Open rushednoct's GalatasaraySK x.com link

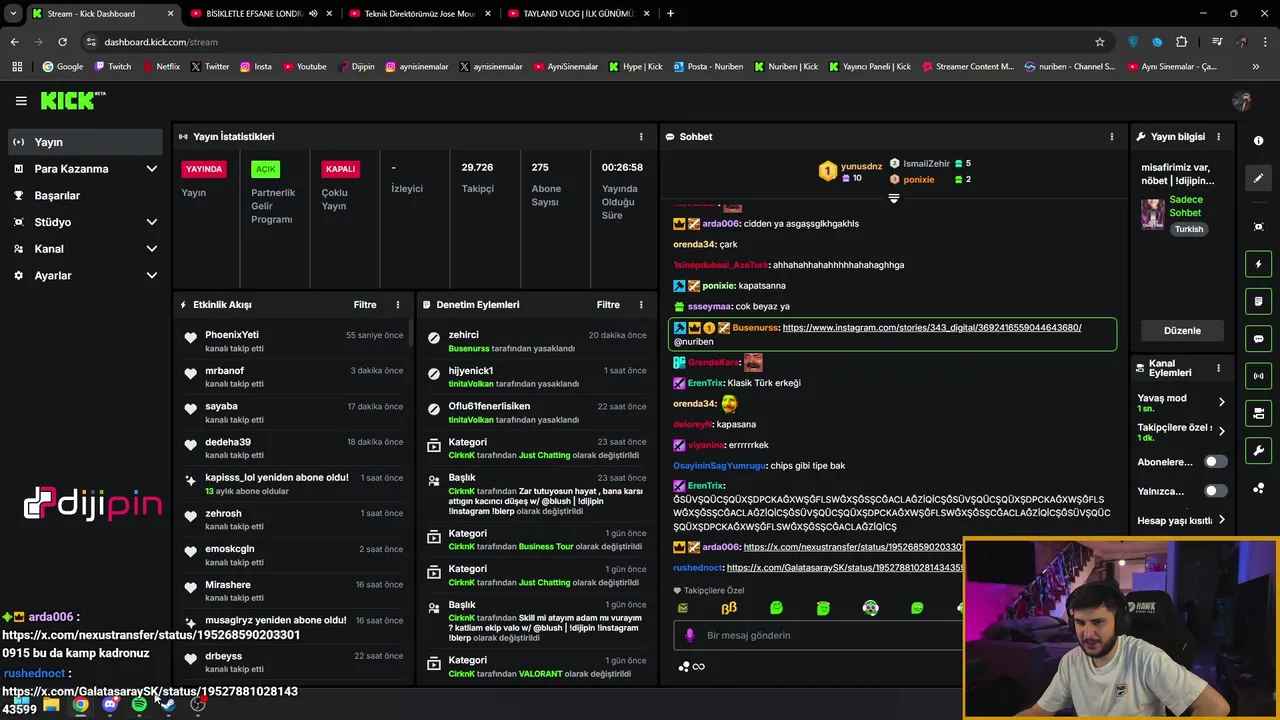click(845, 568)
